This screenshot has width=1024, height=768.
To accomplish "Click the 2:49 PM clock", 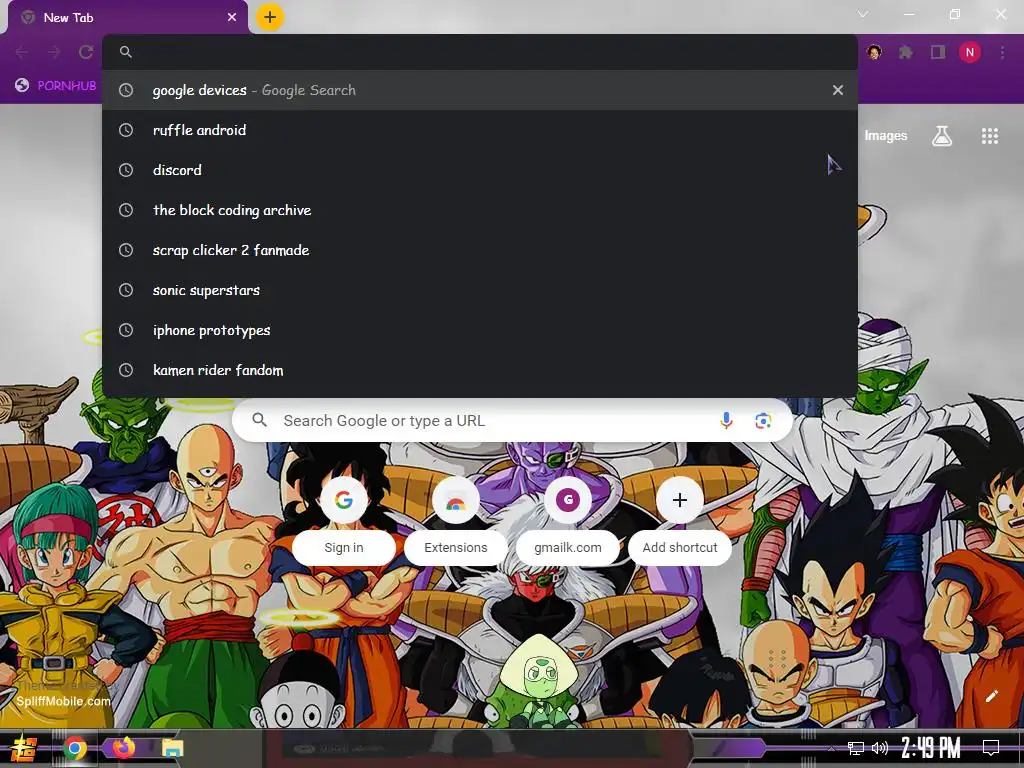I will click(x=931, y=748).
